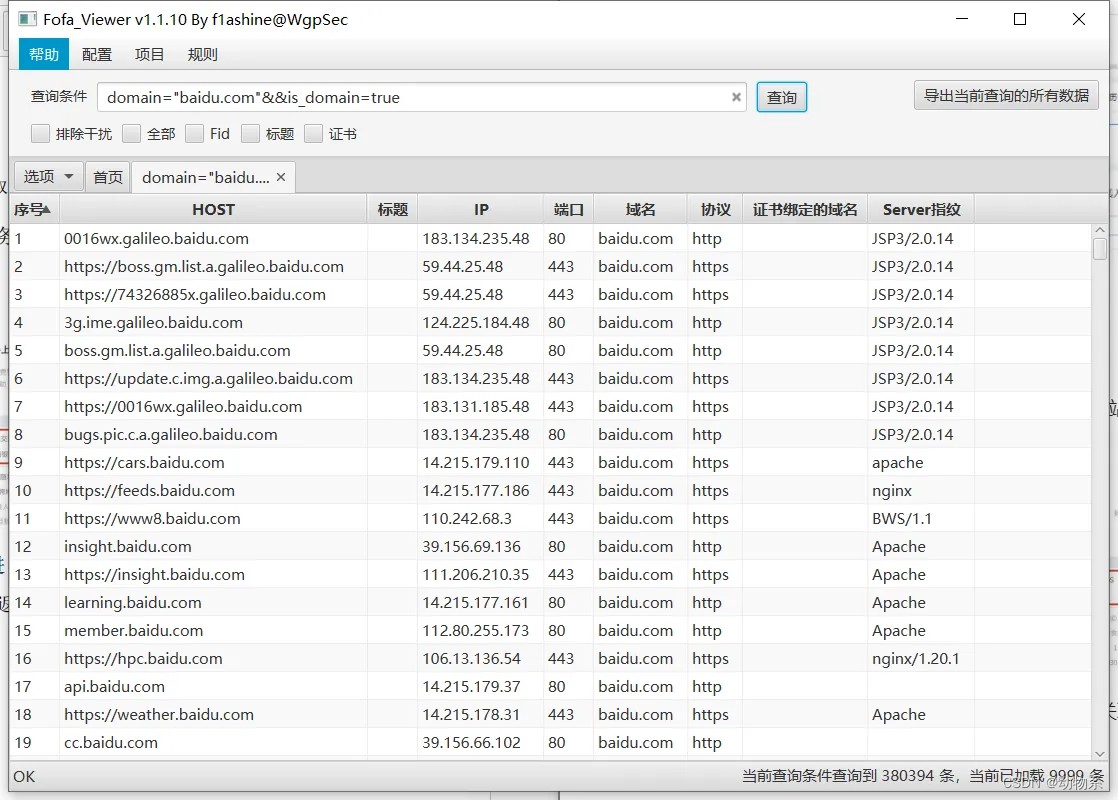Viewport: 1118px width, 800px height.
Task: Enable the 排除干扰 checkbox
Action: 41,133
